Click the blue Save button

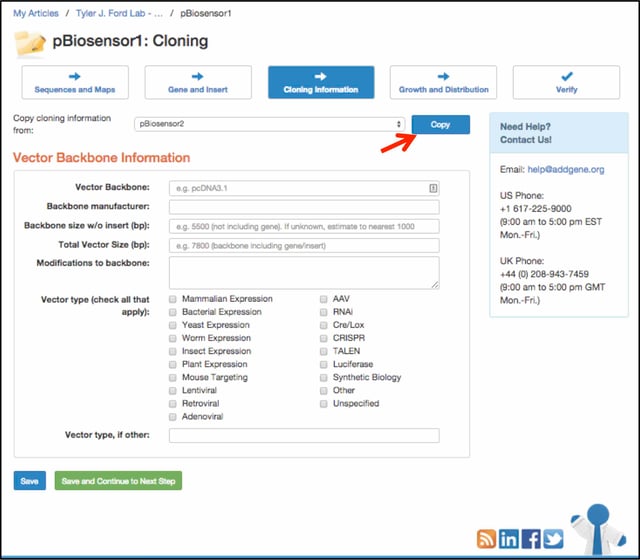click(29, 481)
